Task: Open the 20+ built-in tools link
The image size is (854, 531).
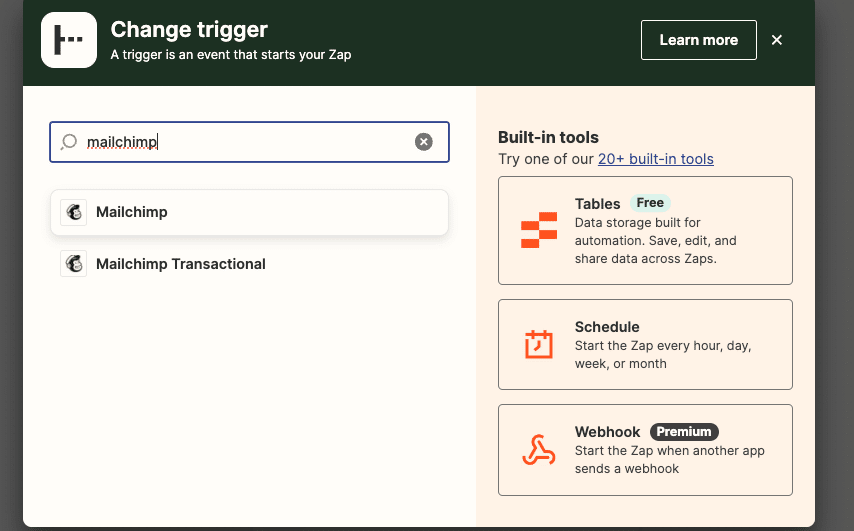Action: coord(656,158)
